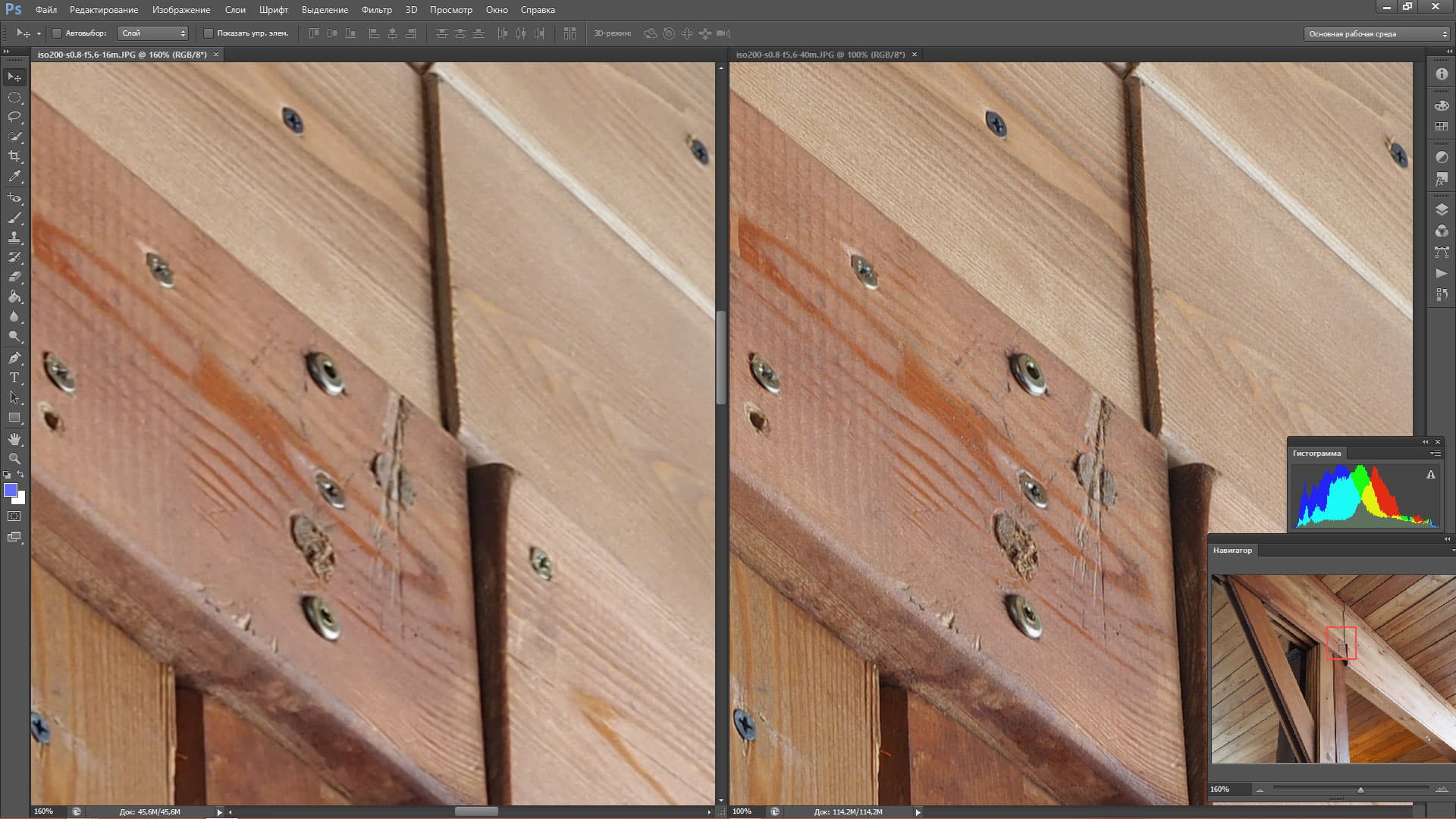
Task: Open Основная рабочая среда workspace dropdown
Action: (1376, 34)
